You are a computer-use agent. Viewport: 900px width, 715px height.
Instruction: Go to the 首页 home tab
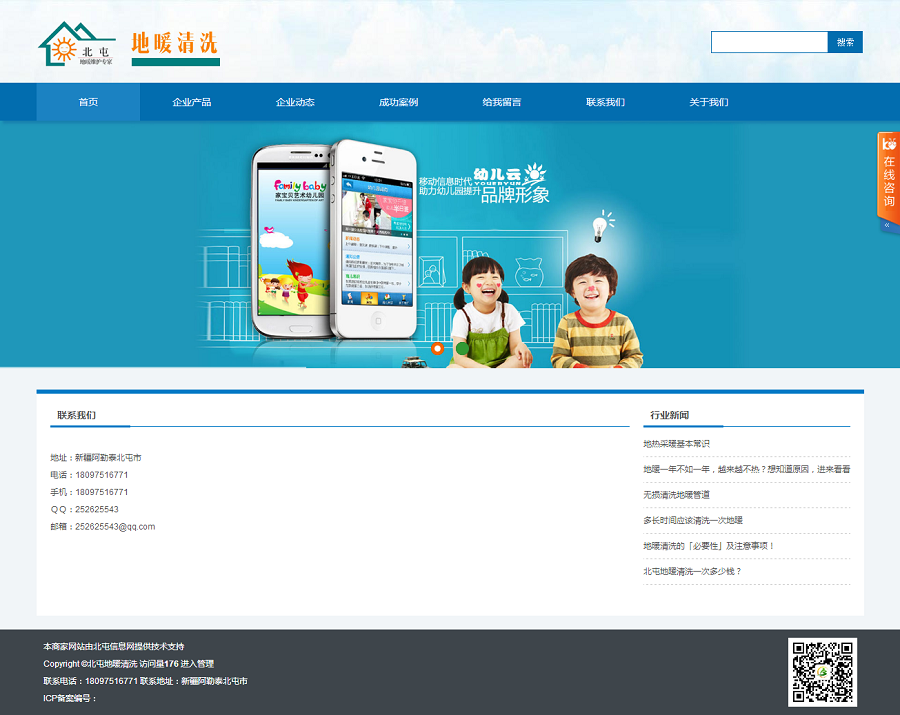point(88,102)
